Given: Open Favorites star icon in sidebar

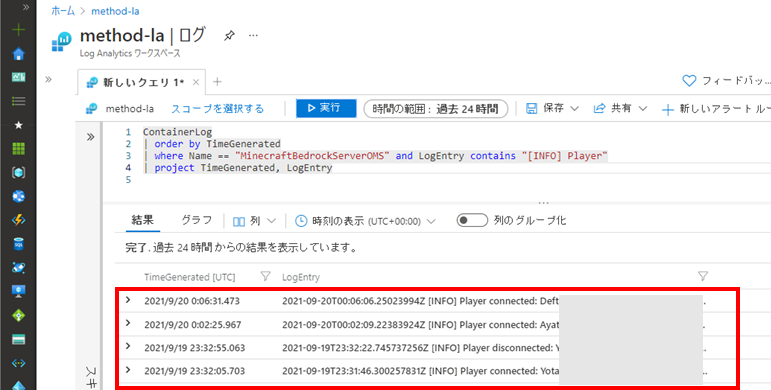Looking at the screenshot, I should pos(18,125).
